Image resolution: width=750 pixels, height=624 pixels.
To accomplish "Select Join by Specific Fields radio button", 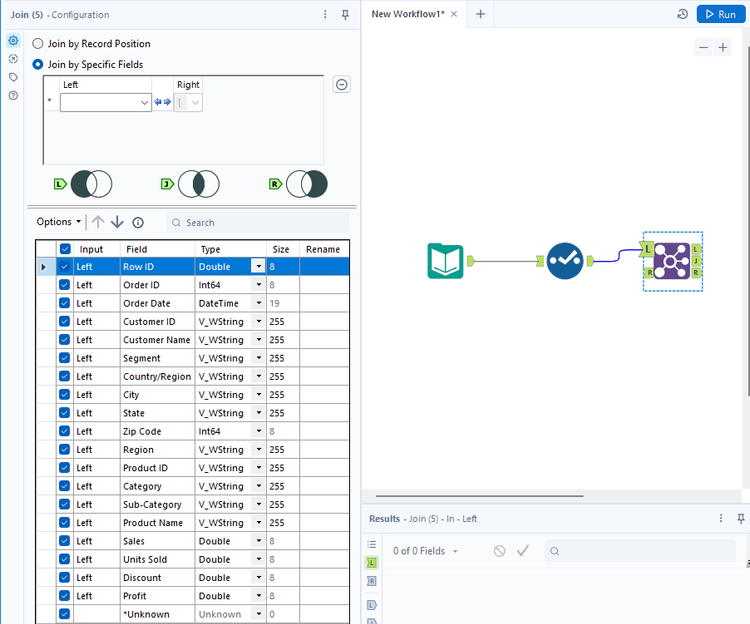I will [x=37, y=64].
